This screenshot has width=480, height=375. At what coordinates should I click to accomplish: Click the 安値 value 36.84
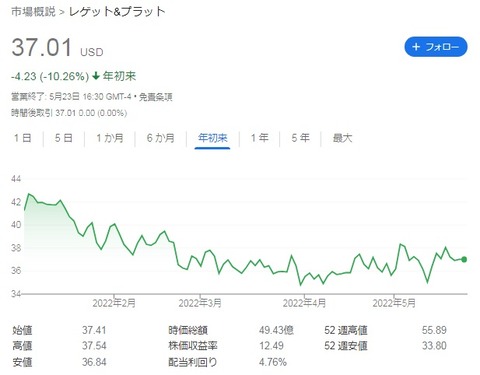point(94,362)
